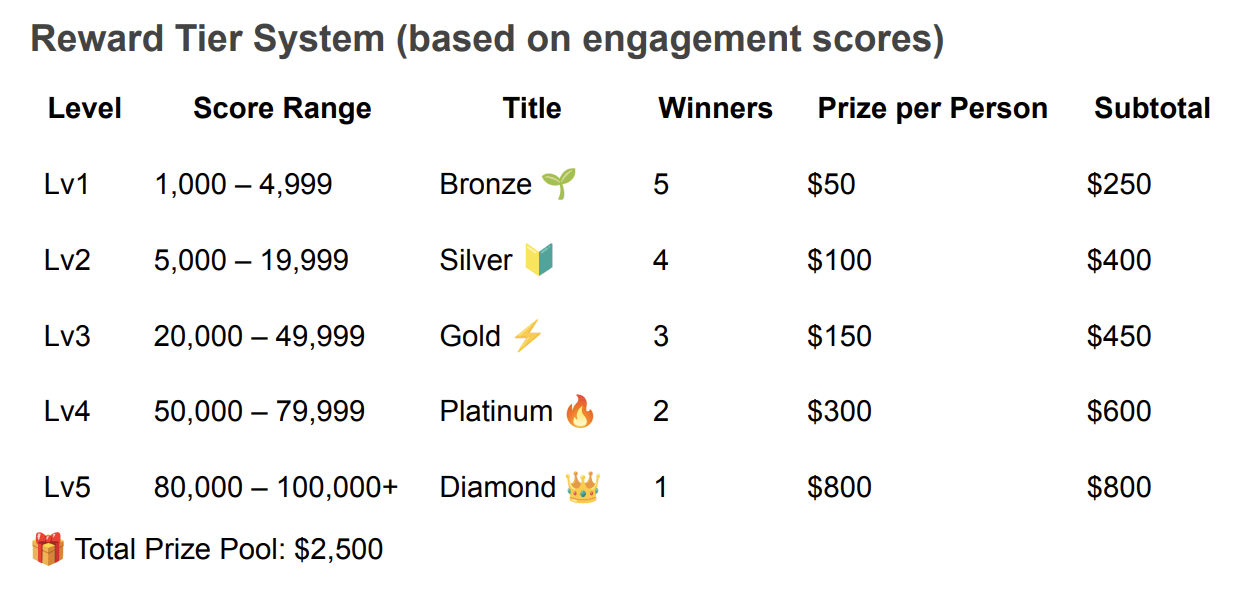Select the Winners column header

click(715, 108)
